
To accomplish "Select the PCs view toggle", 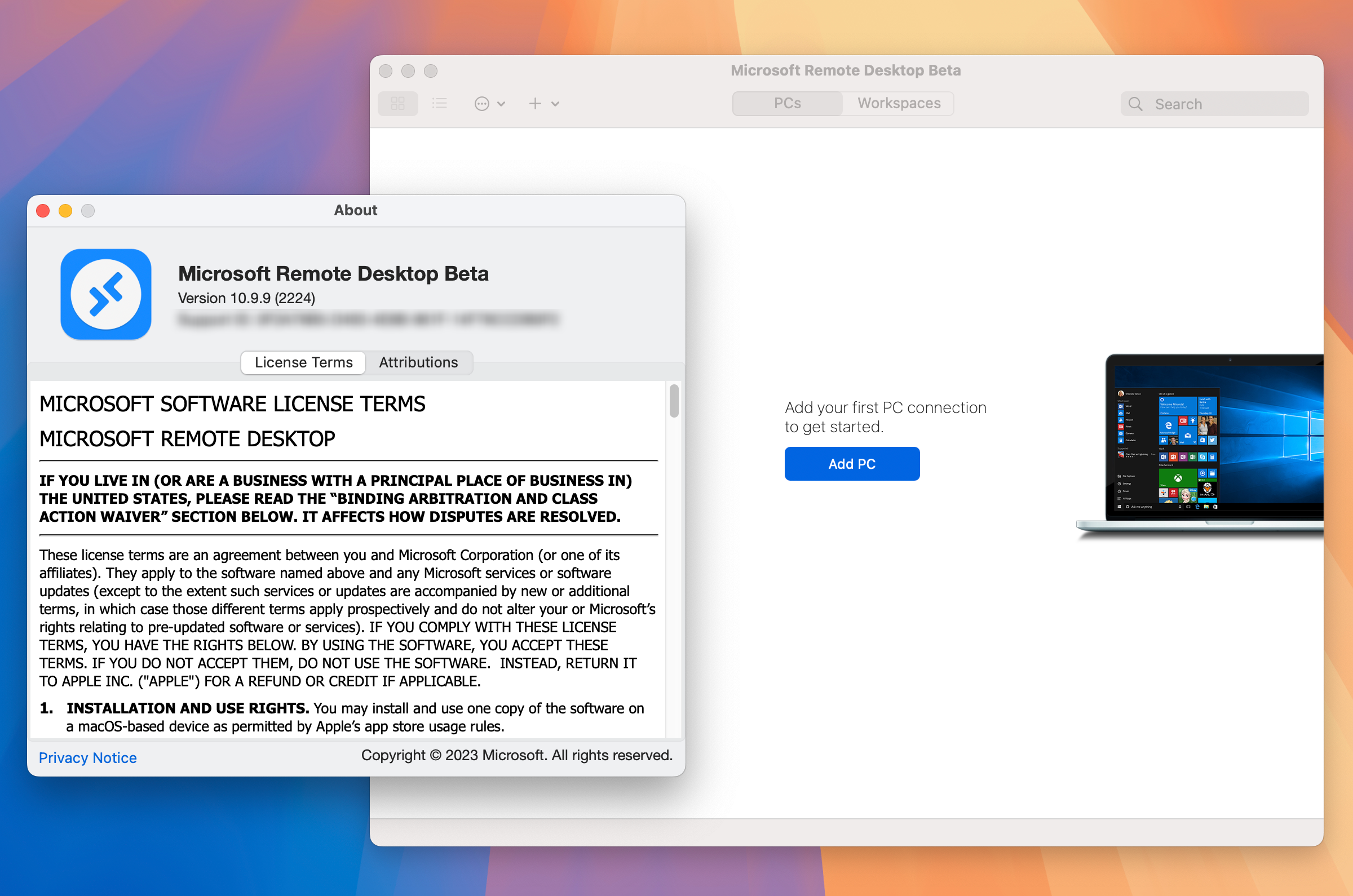I will point(788,103).
